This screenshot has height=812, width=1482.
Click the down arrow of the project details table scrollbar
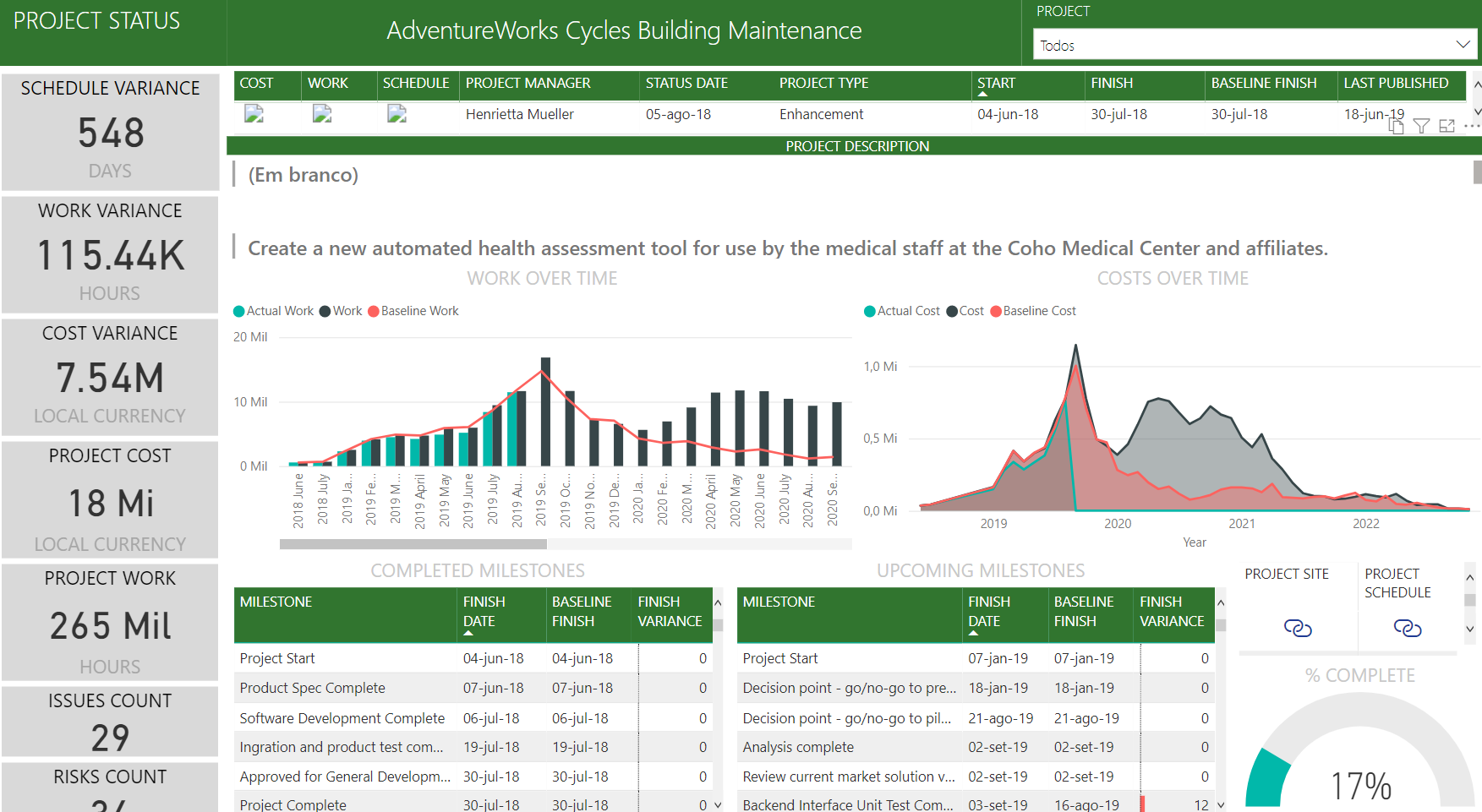click(x=1477, y=112)
